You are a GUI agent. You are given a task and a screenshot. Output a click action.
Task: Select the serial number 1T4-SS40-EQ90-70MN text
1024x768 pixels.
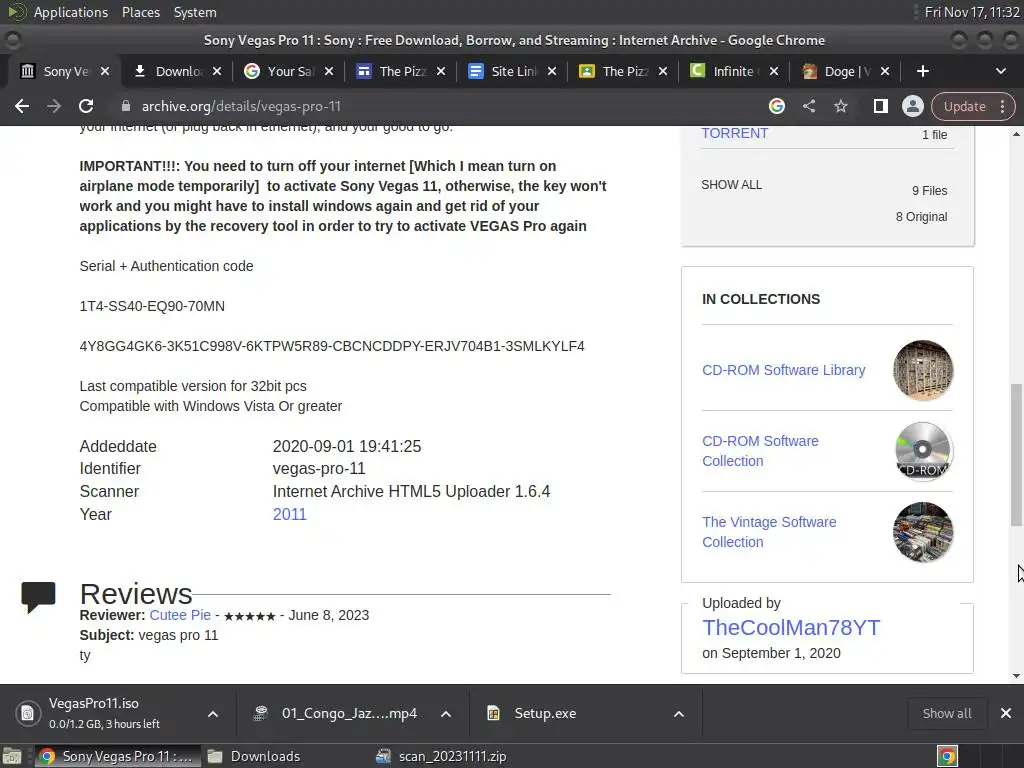(x=152, y=306)
